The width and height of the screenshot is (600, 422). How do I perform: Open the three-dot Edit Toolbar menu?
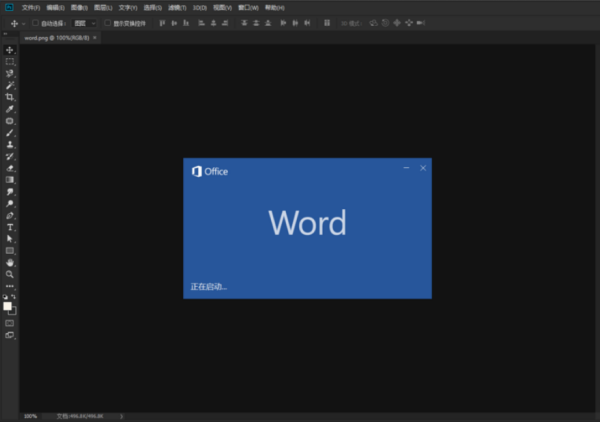point(10,286)
